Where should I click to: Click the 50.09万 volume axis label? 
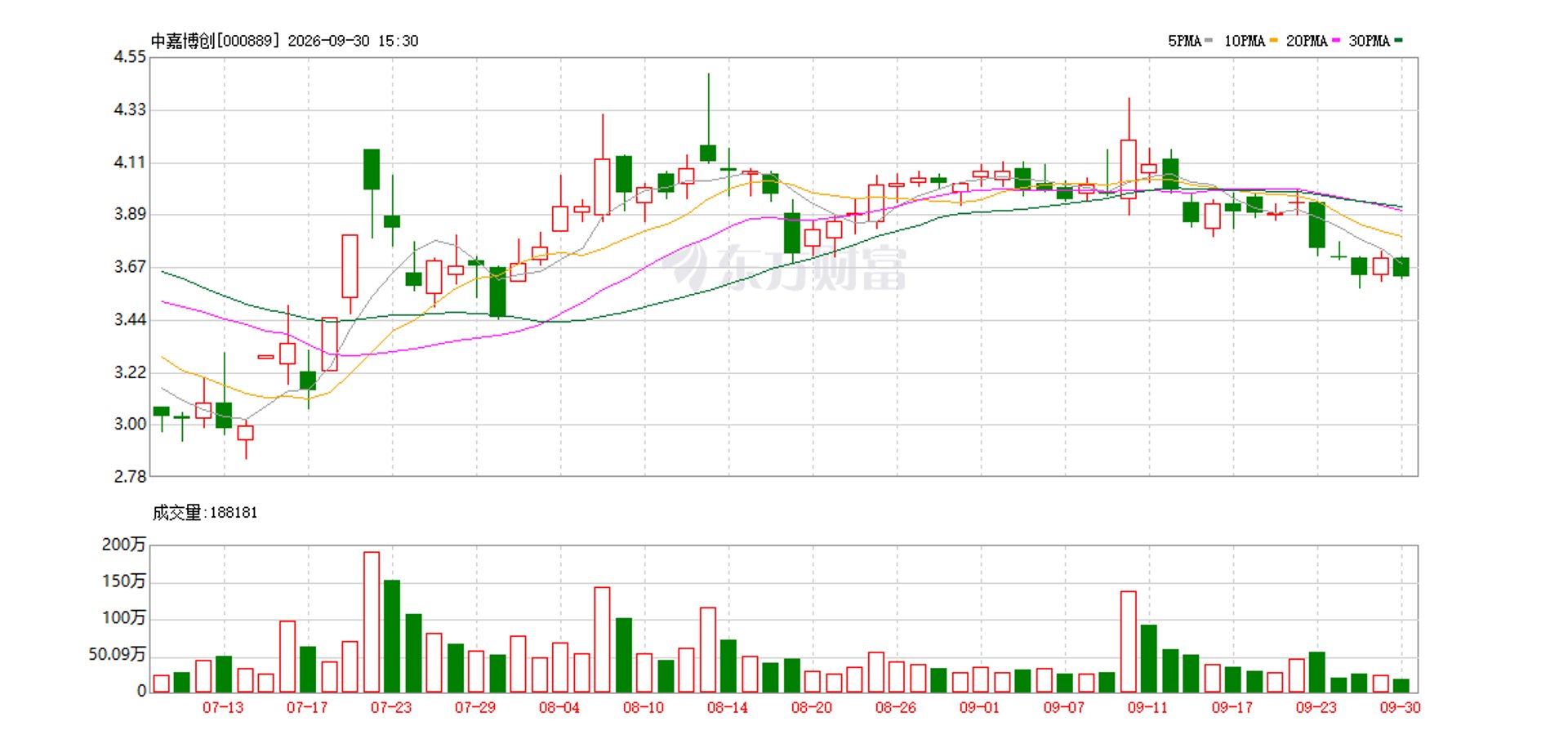point(117,655)
